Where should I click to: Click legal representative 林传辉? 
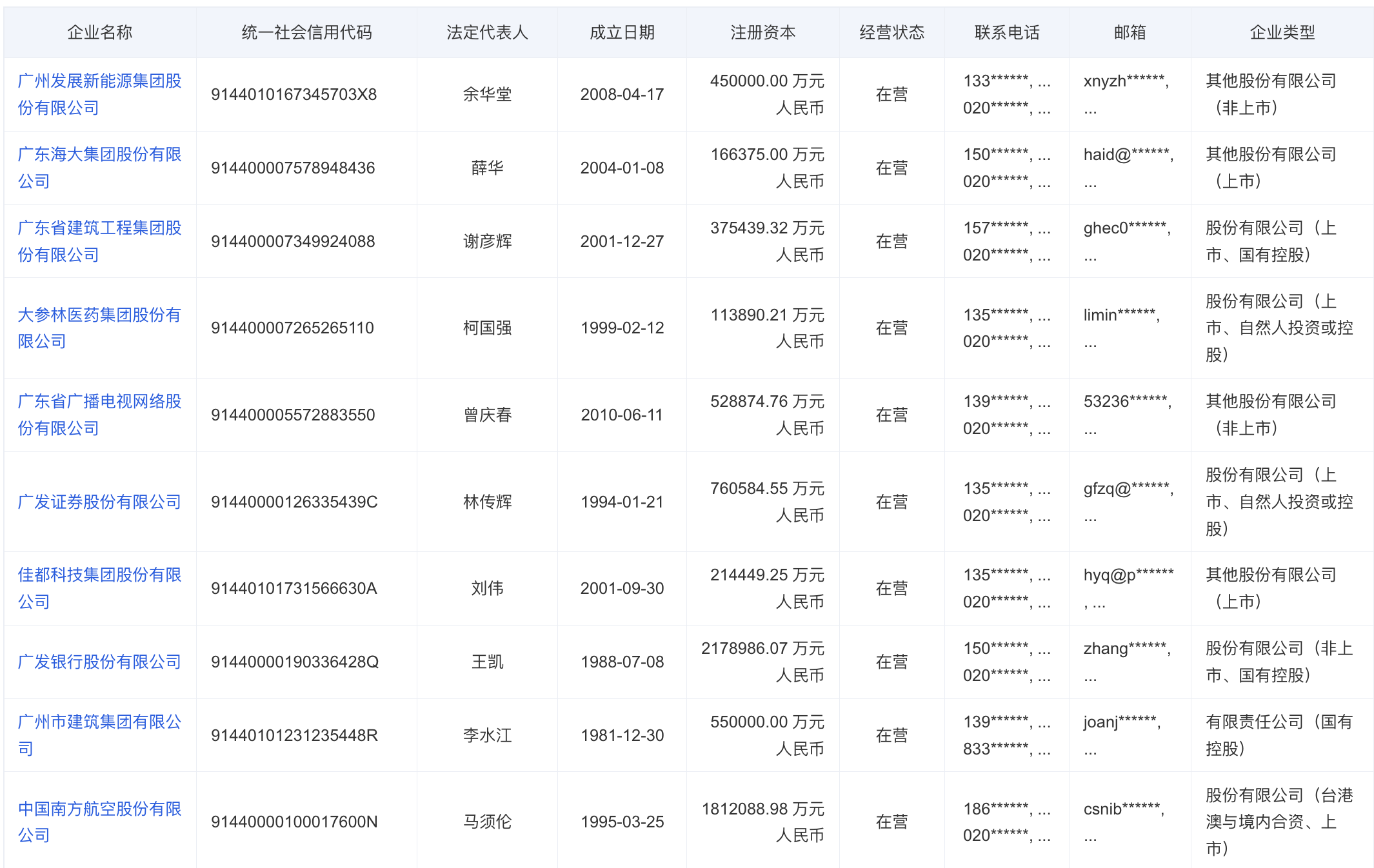coord(487,502)
